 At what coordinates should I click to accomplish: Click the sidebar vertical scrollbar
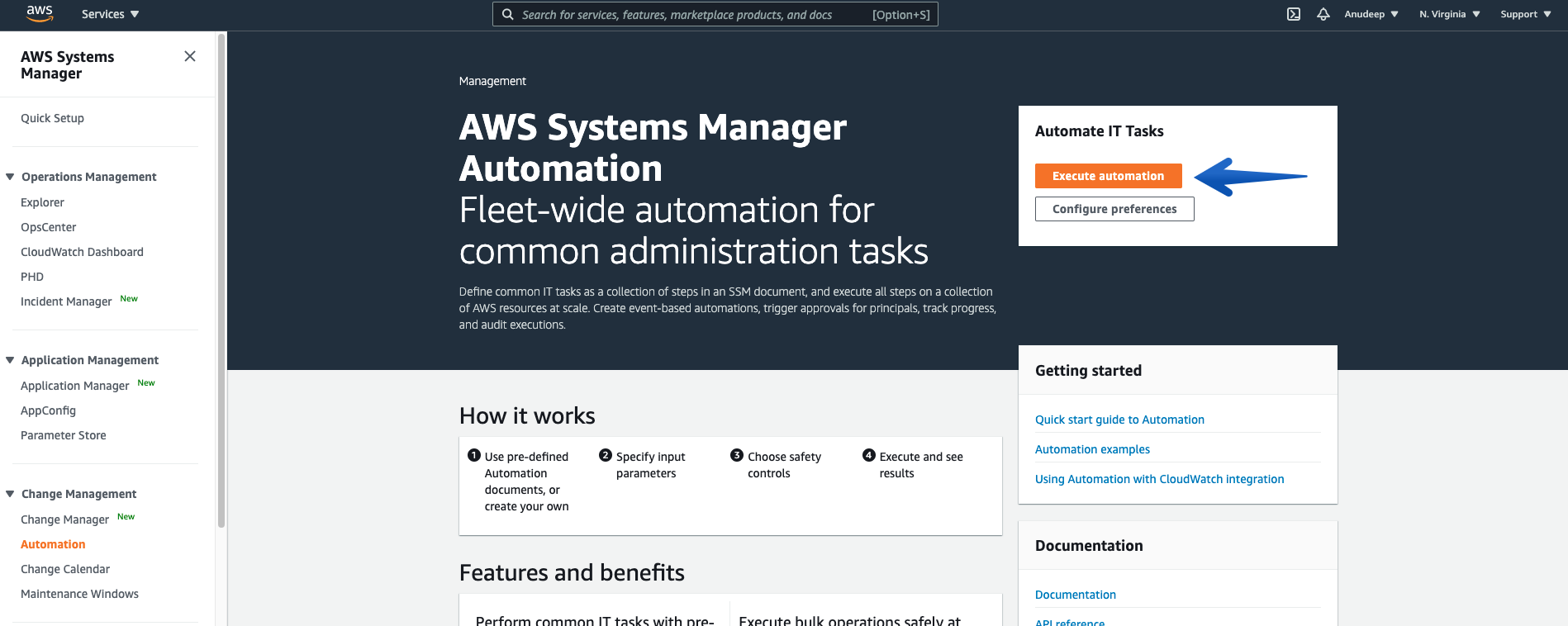click(221, 281)
